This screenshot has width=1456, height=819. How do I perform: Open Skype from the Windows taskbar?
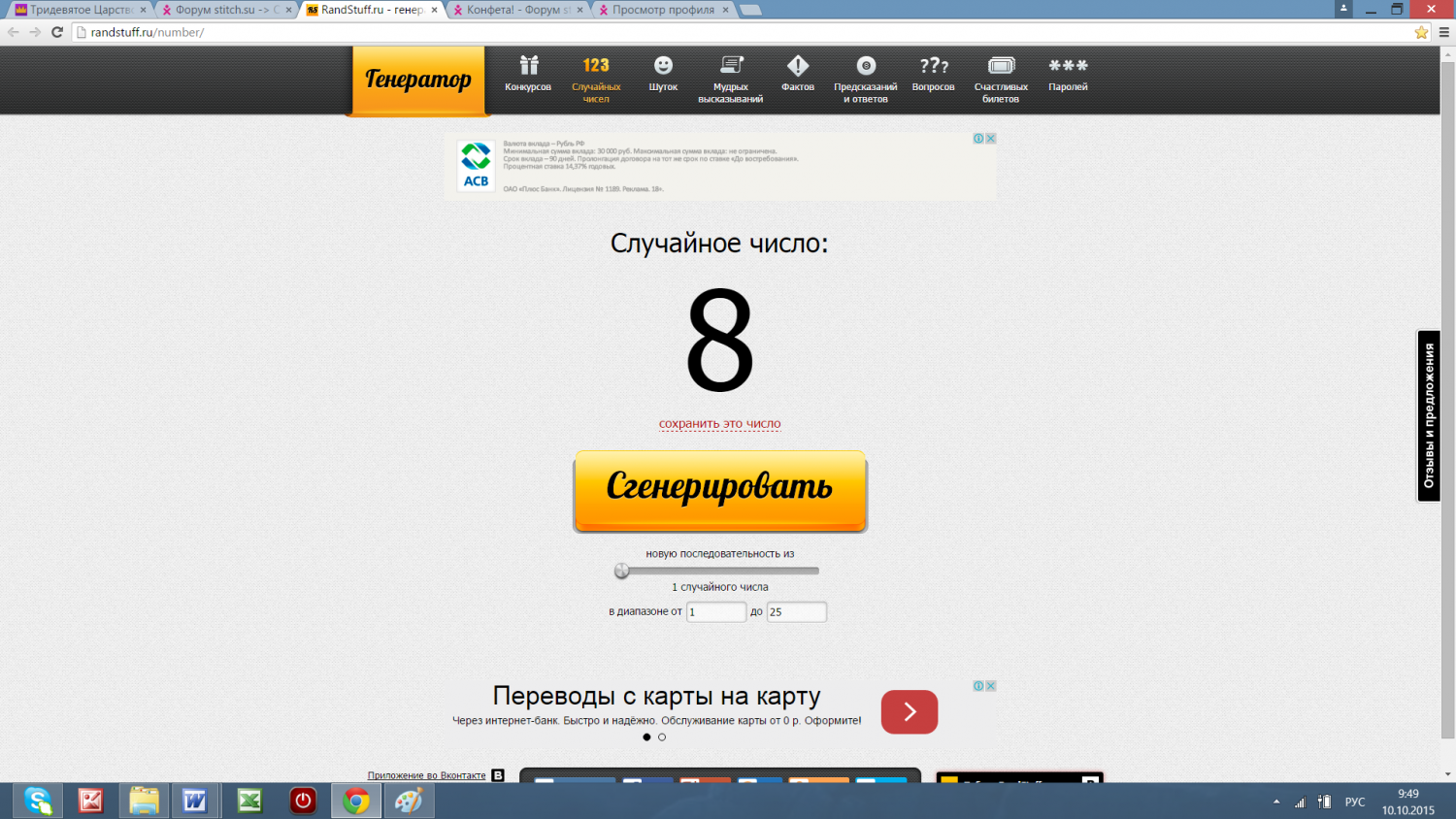click(38, 801)
